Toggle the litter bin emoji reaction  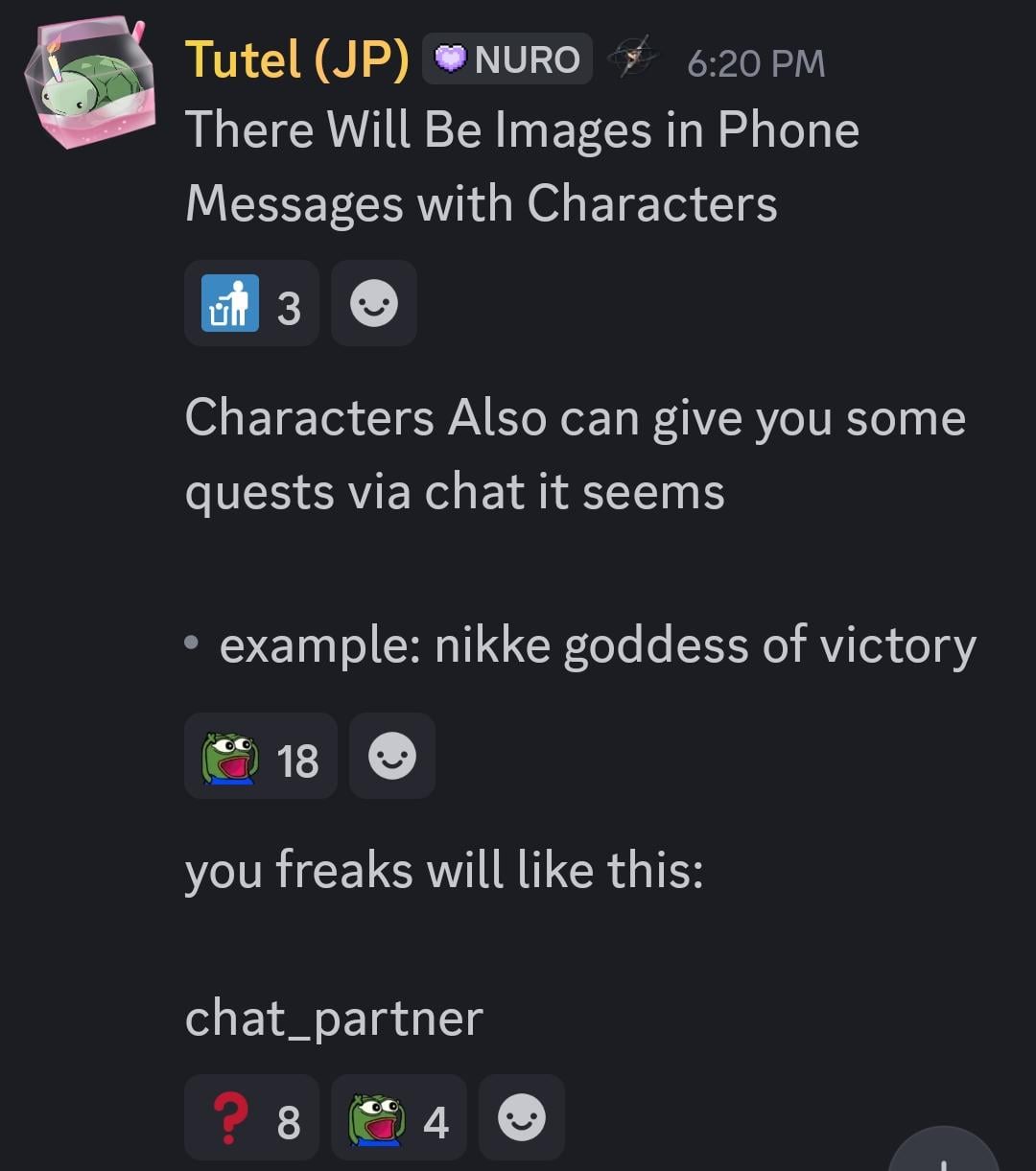(251, 303)
